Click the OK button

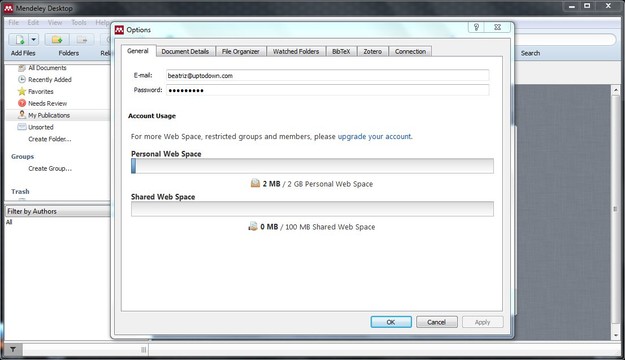pyautogui.click(x=391, y=322)
